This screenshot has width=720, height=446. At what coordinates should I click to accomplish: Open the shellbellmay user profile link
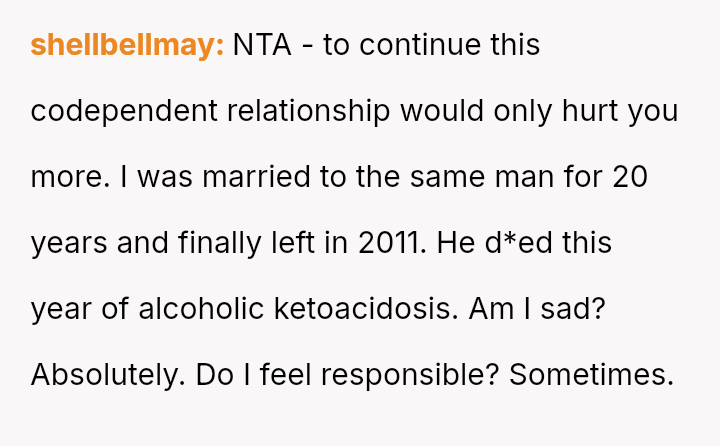coord(127,45)
